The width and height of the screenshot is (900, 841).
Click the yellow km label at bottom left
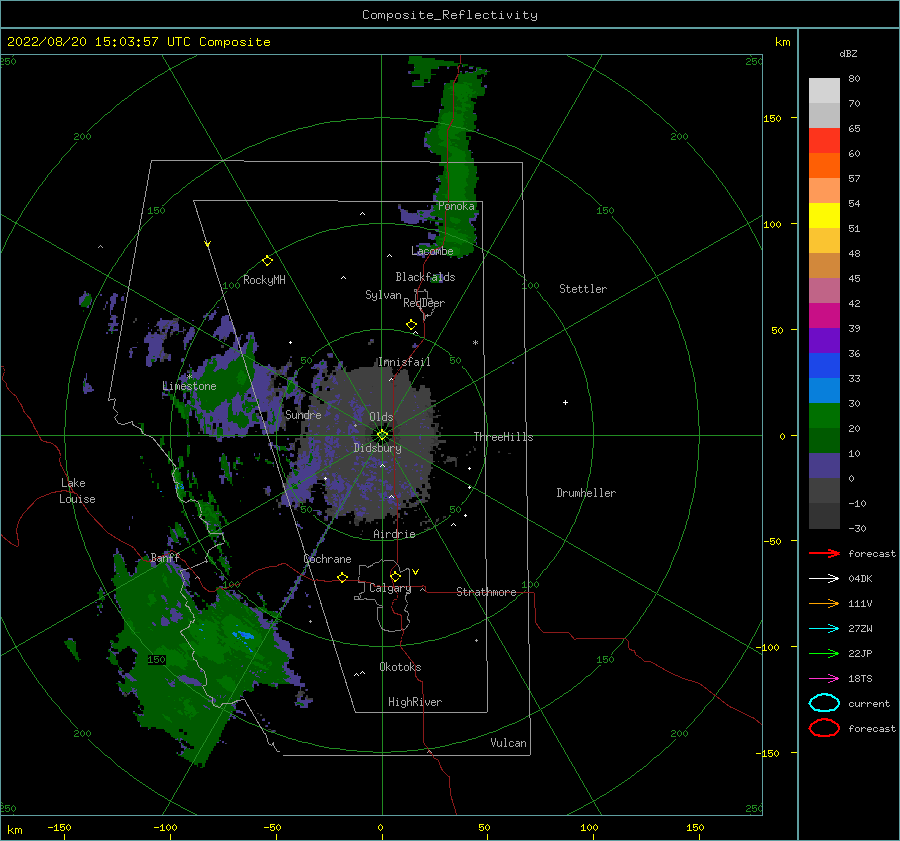tap(14, 830)
